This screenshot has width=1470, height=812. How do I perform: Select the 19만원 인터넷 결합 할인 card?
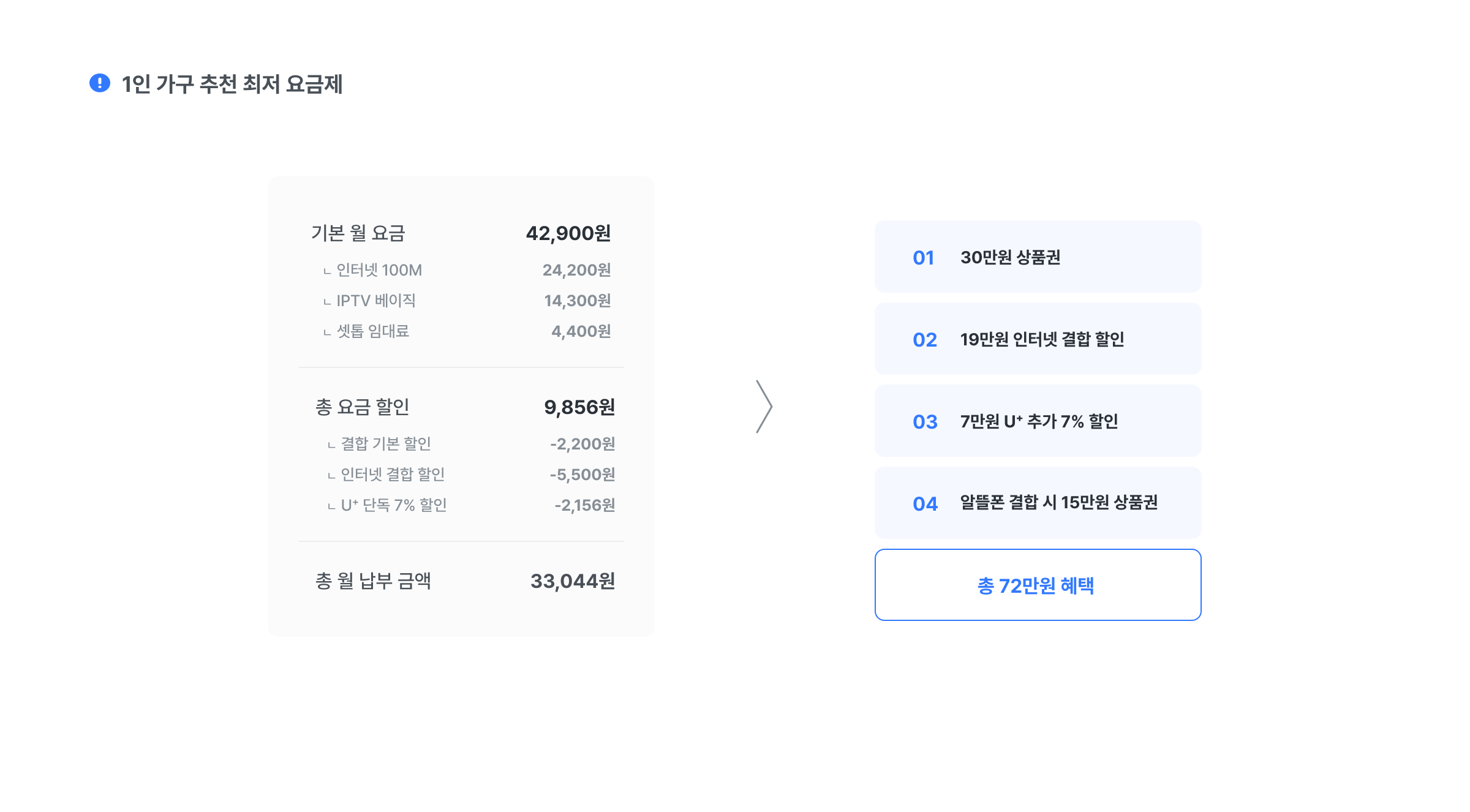(1038, 339)
